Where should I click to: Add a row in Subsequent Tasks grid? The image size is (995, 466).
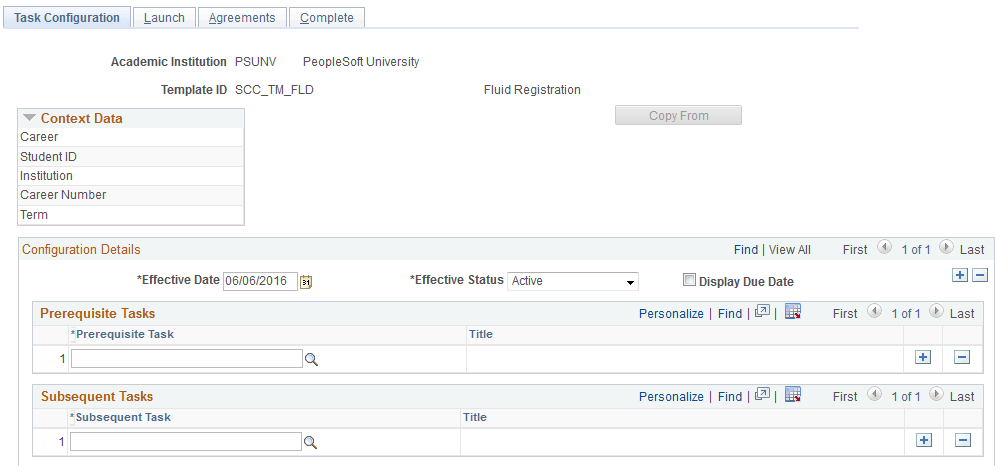[925, 440]
